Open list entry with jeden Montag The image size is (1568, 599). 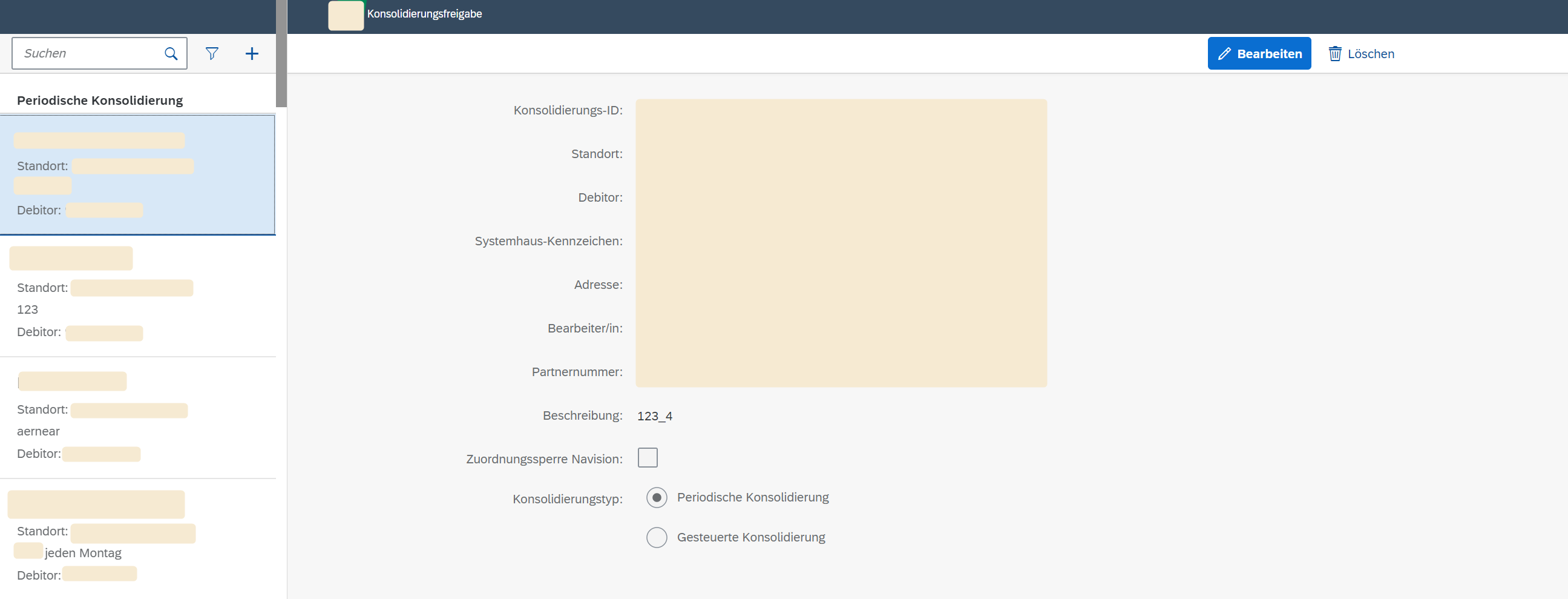pyautogui.click(x=137, y=538)
